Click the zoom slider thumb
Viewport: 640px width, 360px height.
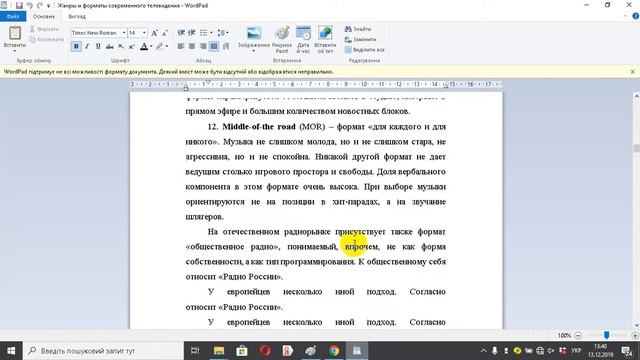tap(607, 335)
